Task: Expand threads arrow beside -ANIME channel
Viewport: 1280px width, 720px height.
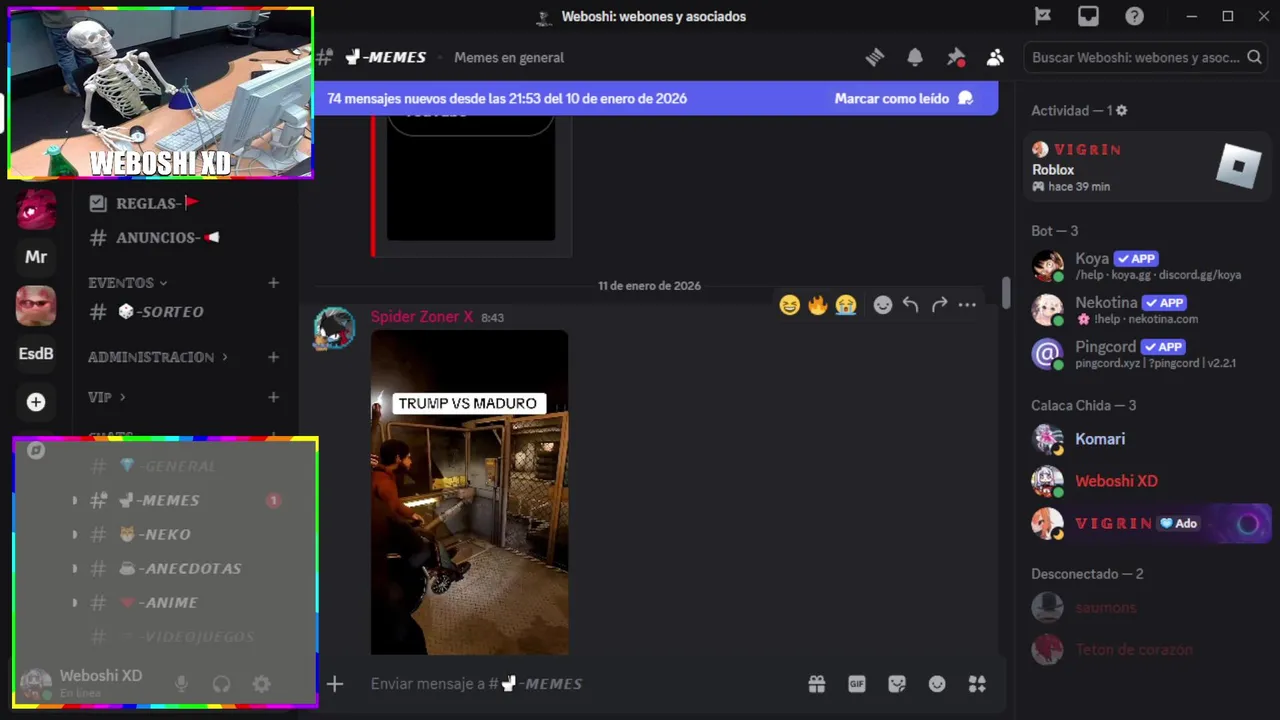Action: click(75, 602)
